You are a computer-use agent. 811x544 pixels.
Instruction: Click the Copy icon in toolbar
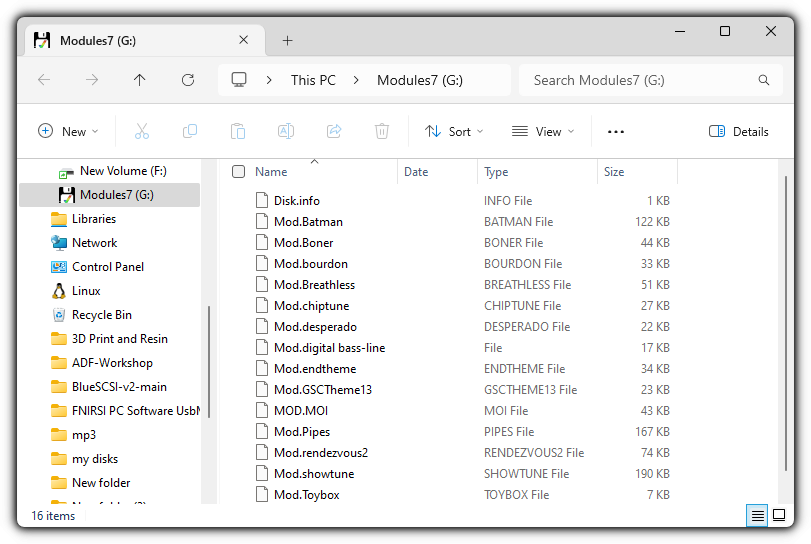[190, 131]
